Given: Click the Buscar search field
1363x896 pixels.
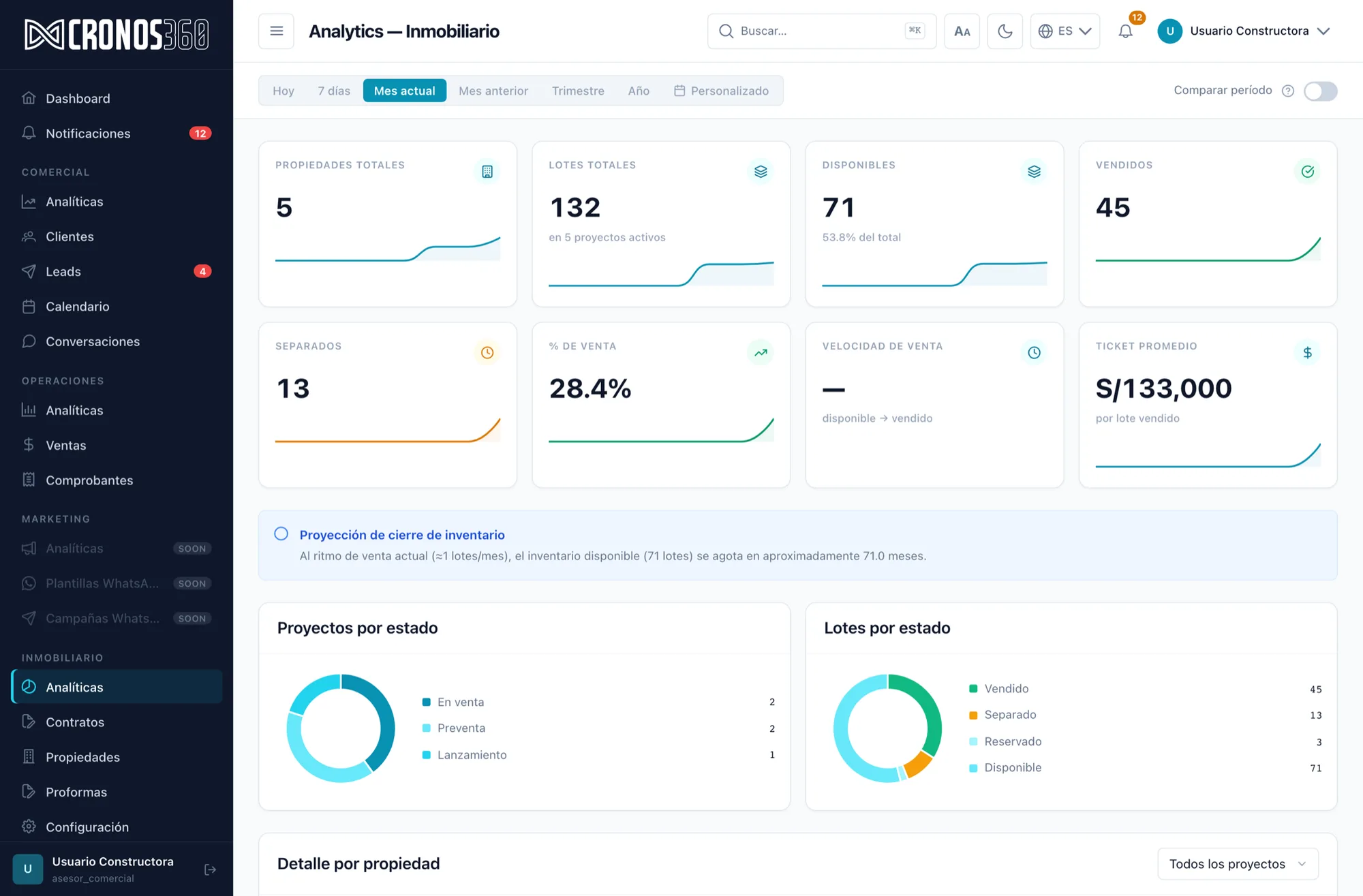Looking at the screenshot, I should click(821, 31).
